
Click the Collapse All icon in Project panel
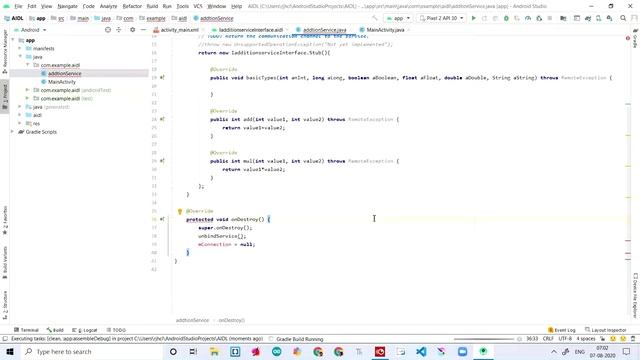click(119, 30)
